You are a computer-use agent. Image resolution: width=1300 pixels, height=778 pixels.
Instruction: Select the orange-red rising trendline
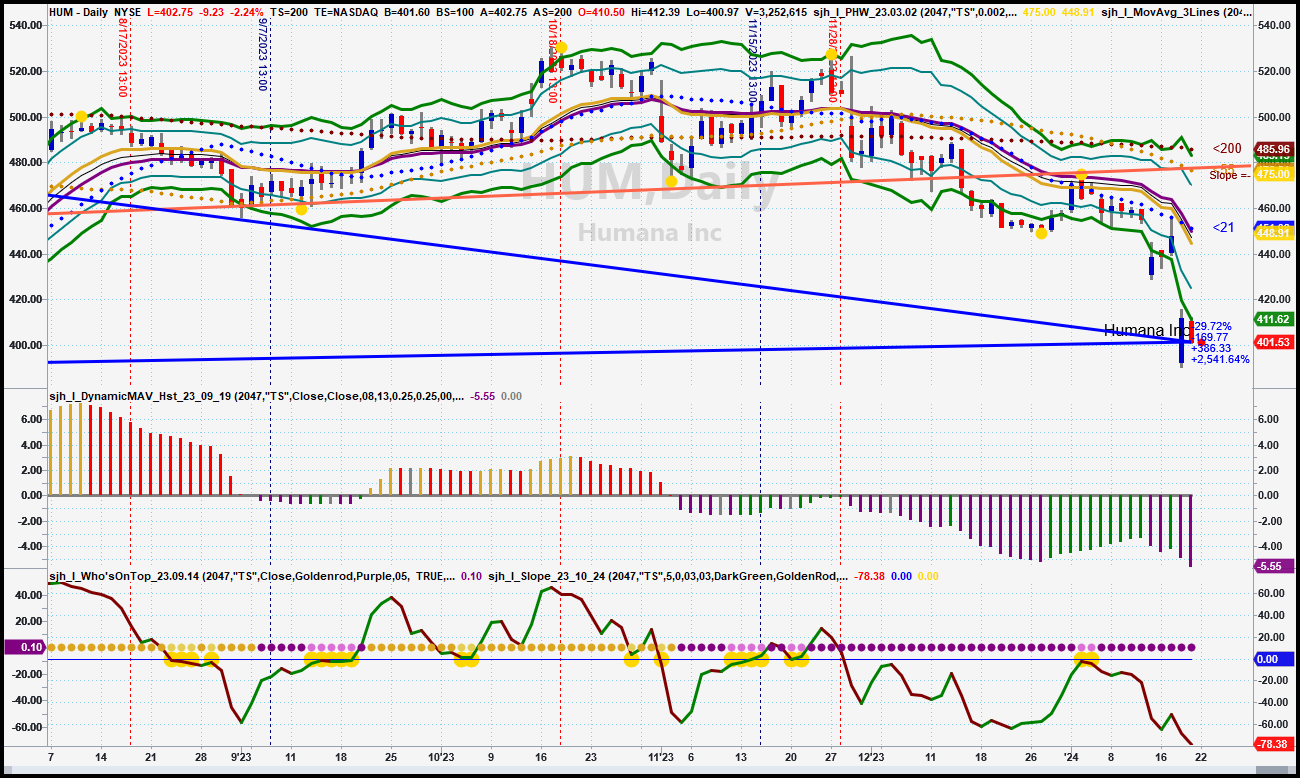(650, 190)
